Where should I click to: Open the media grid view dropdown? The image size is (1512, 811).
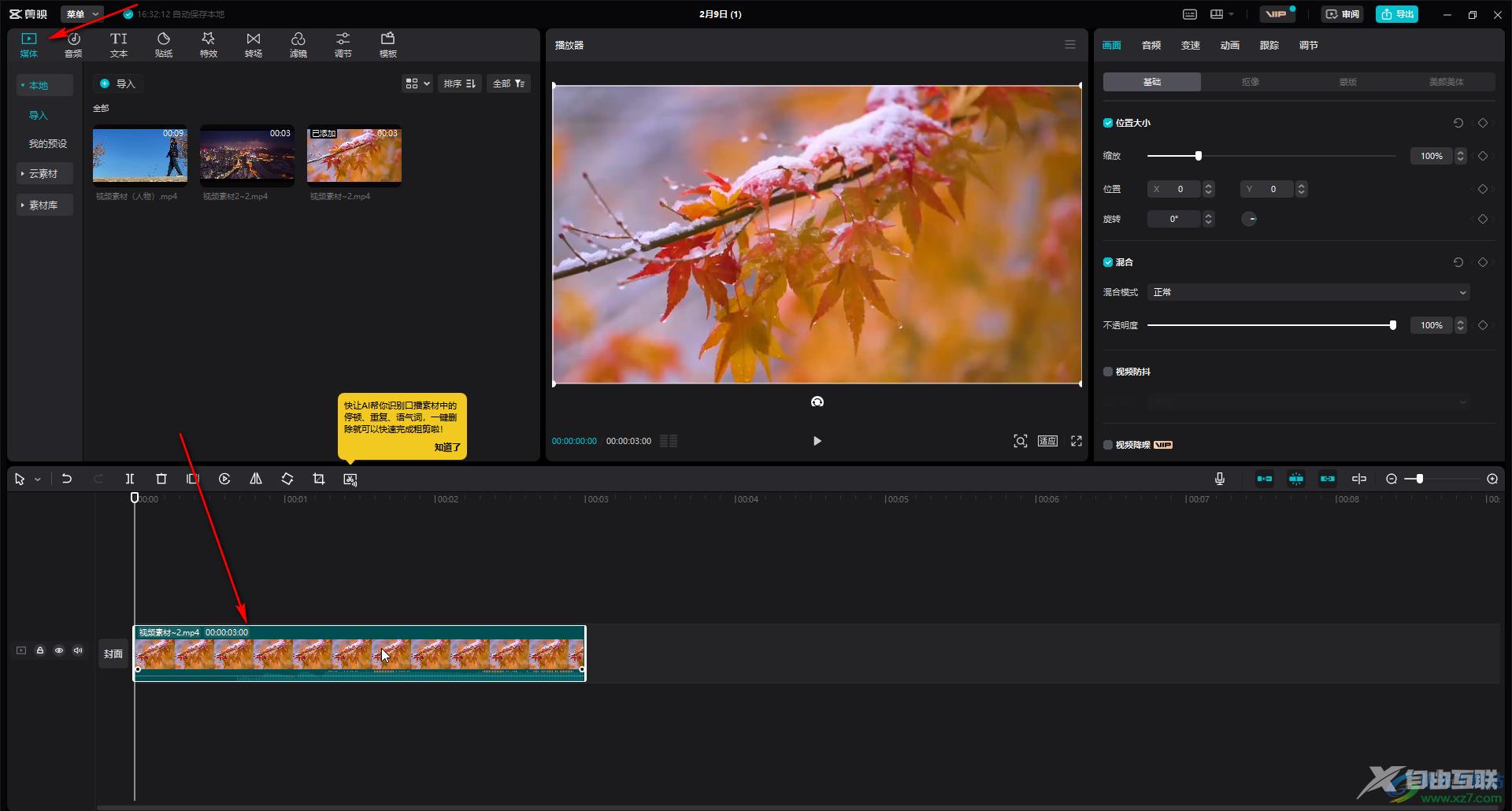[x=417, y=83]
